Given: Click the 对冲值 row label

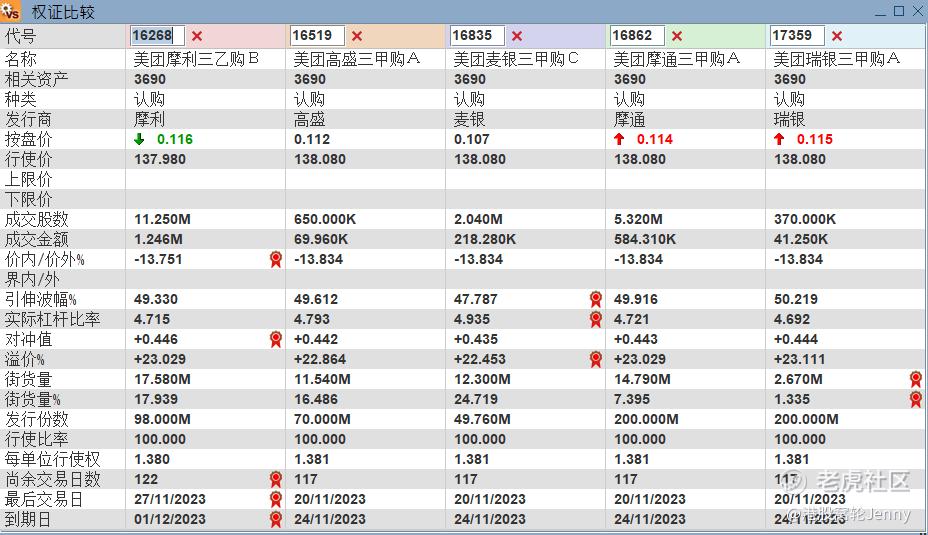Looking at the screenshot, I should pyautogui.click(x=28, y=339).
